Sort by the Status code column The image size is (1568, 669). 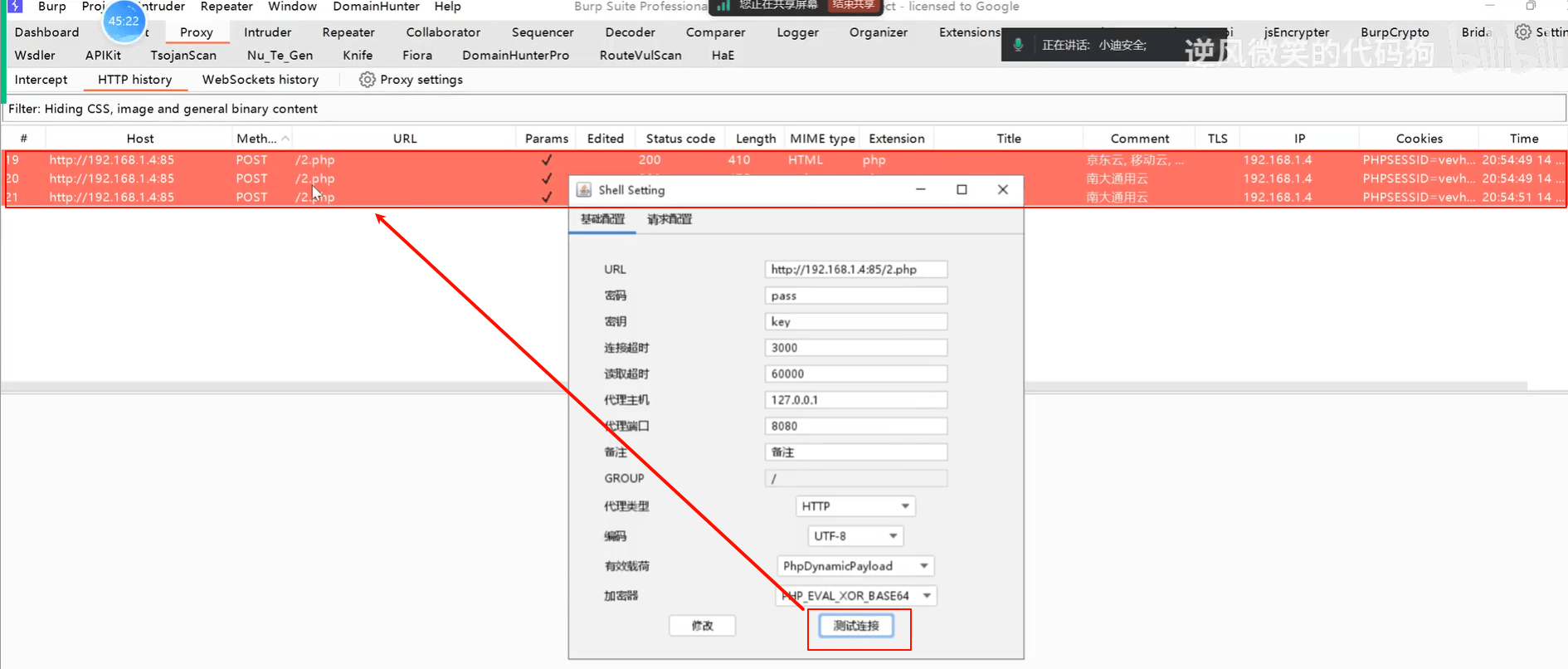[679, 139]
